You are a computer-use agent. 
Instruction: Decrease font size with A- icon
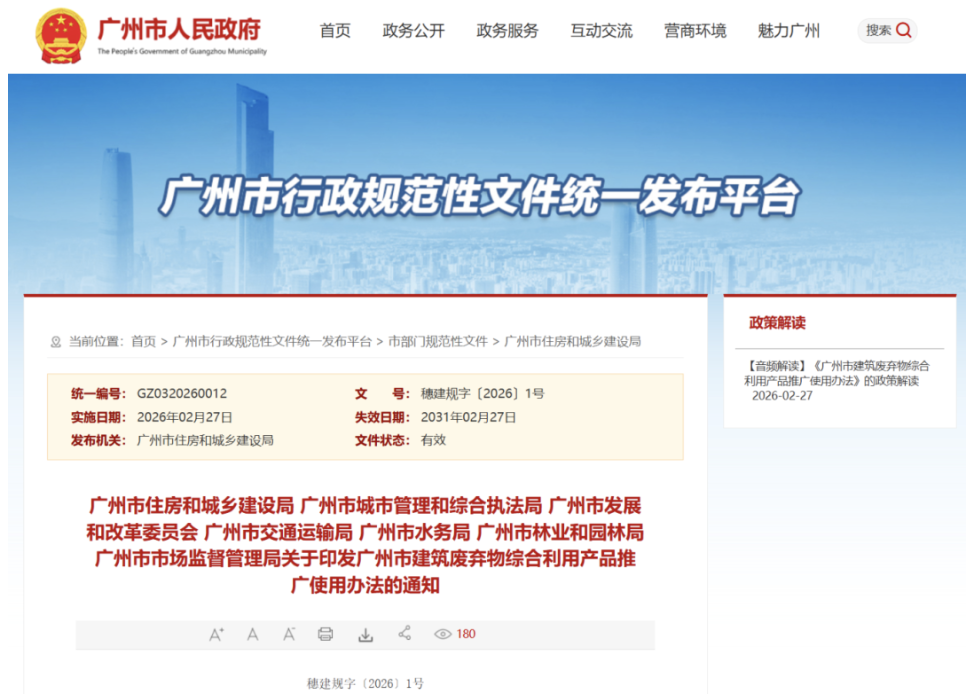(289, 634)
